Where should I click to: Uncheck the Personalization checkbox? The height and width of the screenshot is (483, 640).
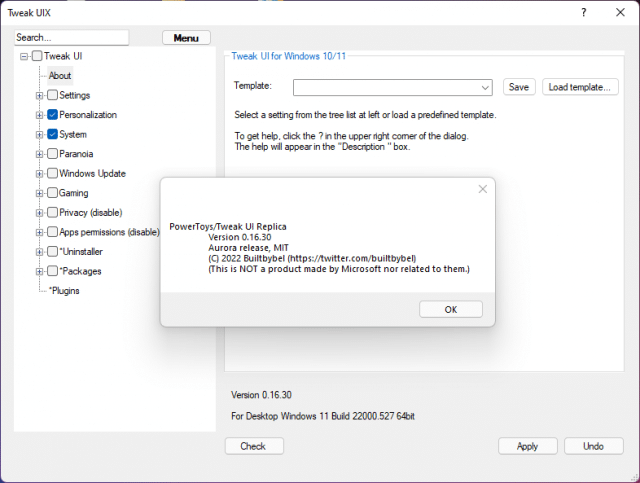point(52,115)
